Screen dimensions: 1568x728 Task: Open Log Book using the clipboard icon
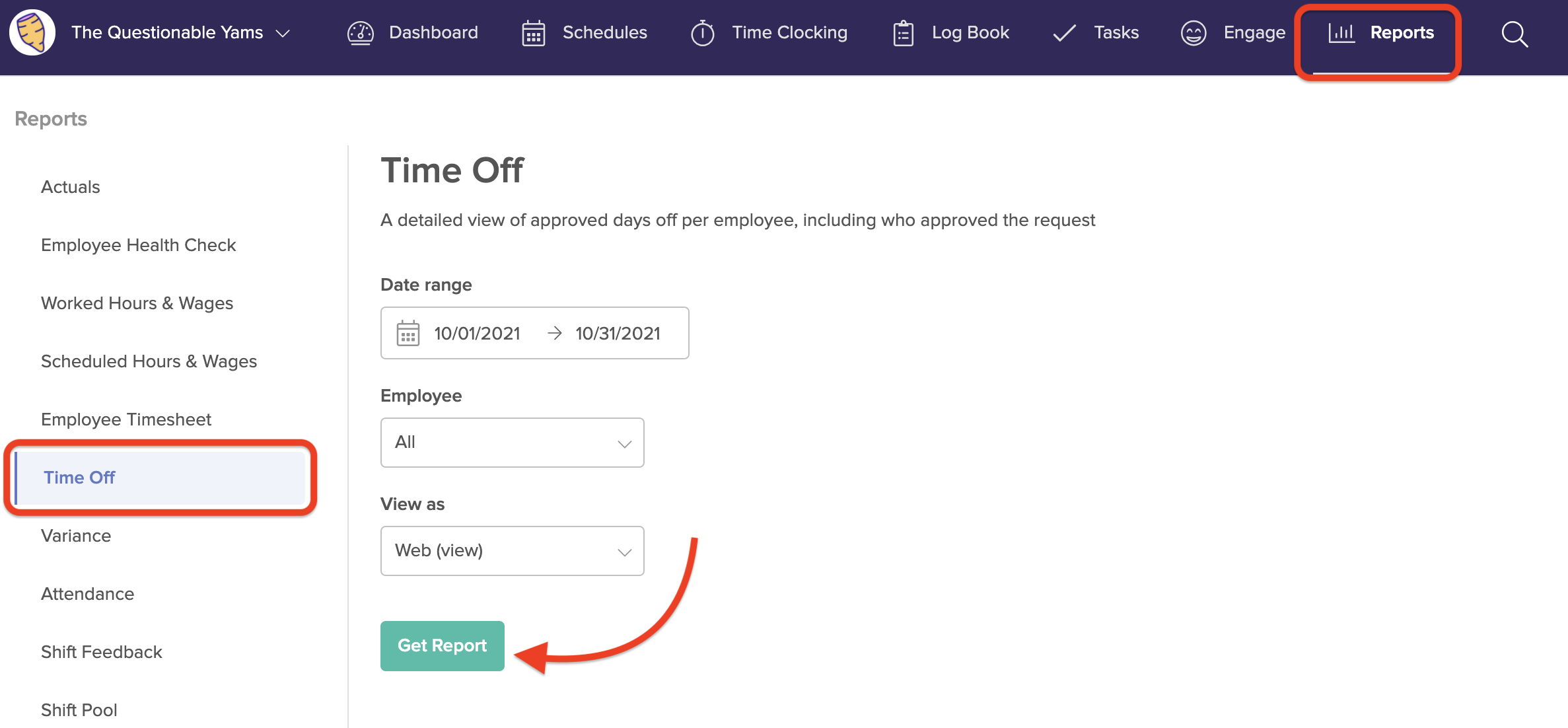point(902,32)
